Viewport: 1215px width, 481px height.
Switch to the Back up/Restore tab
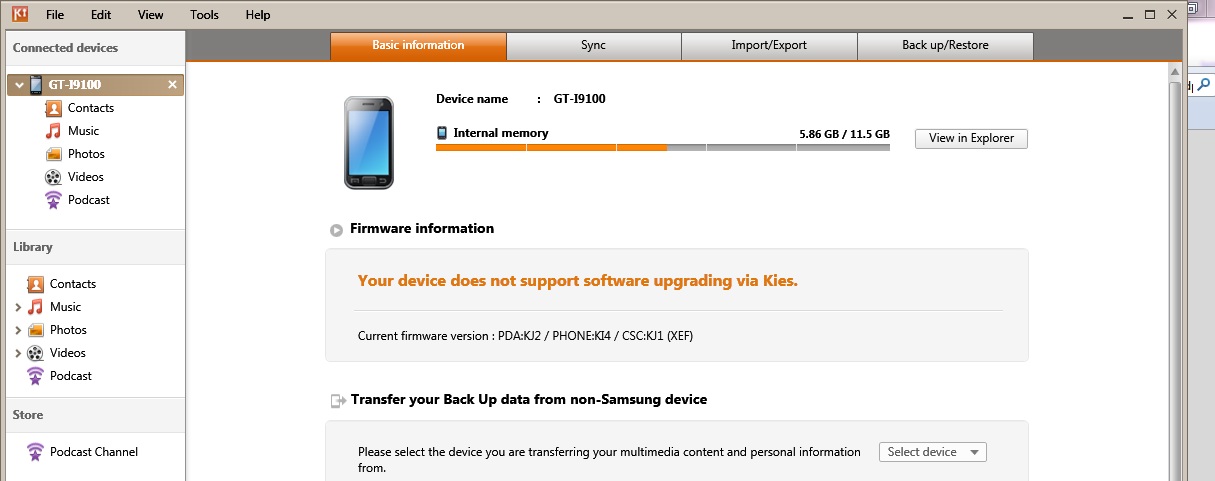[945, 45]
